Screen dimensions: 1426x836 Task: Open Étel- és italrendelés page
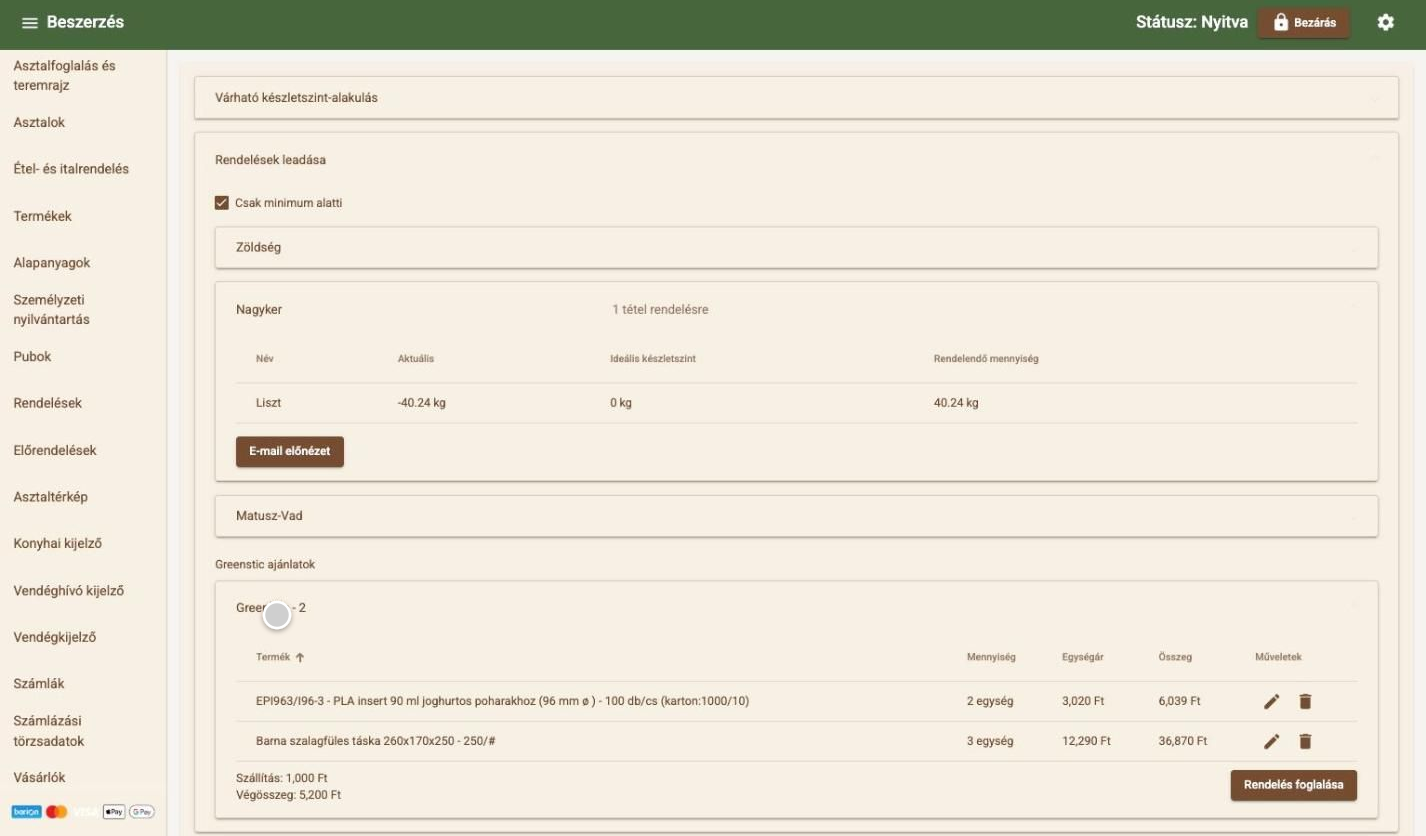coord(71,169)
